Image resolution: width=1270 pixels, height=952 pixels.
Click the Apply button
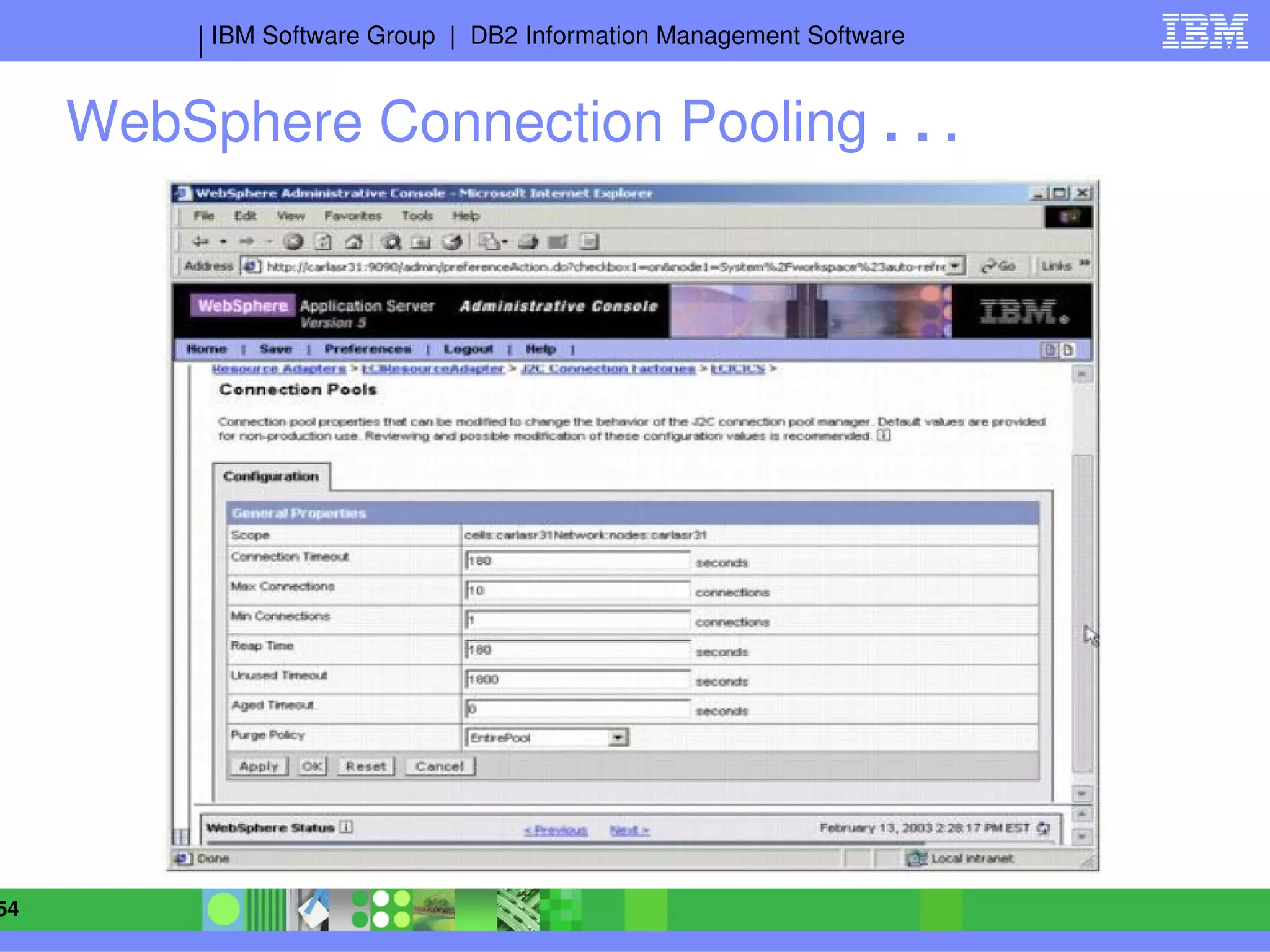(x=259, y=766)
